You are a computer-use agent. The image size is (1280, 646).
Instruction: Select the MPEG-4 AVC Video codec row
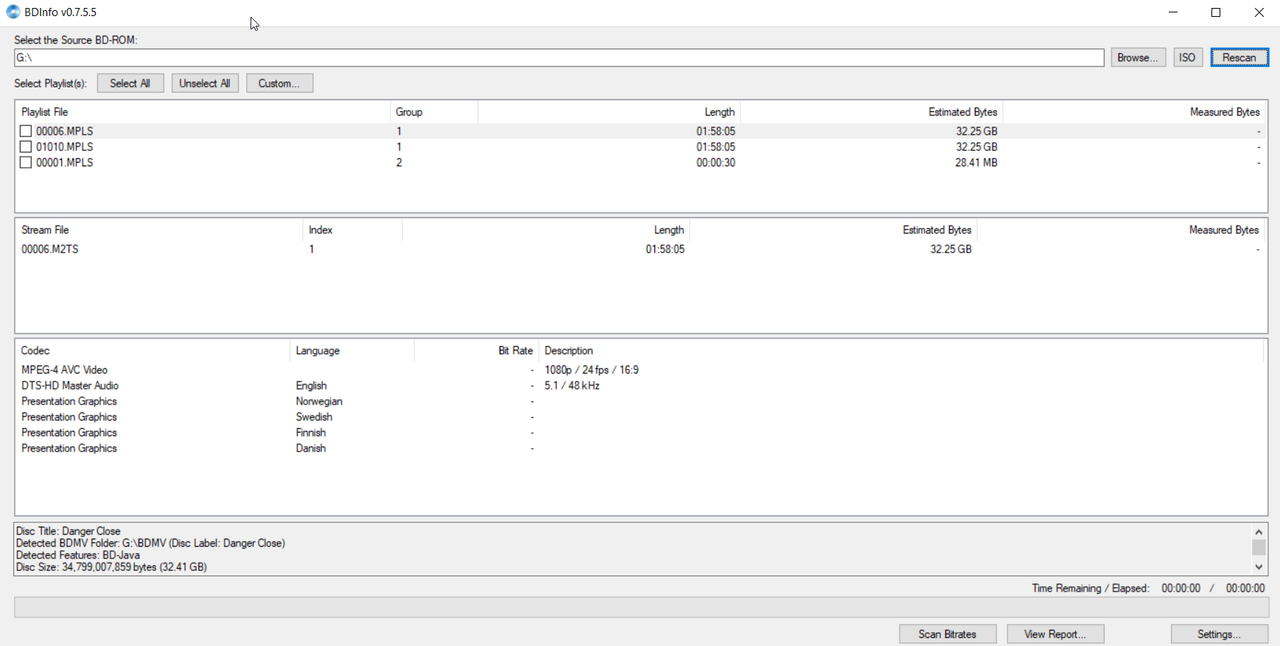click(640, 370)
